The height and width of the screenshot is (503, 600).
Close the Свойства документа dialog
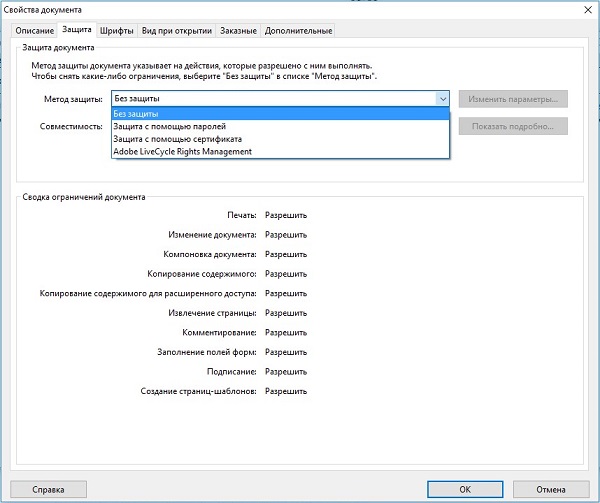[588, 10]
